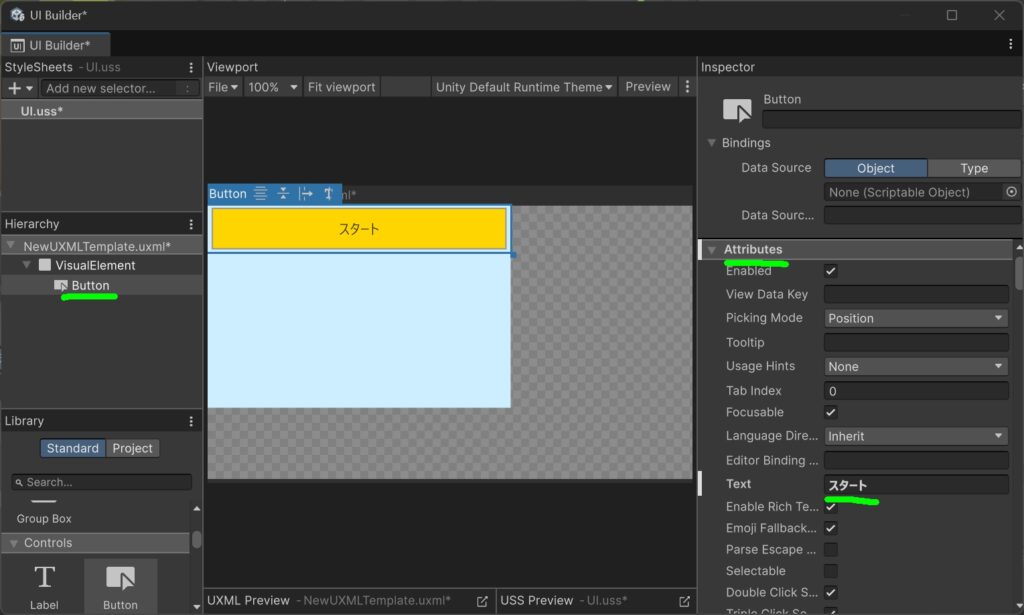1024x615 pixels.
Task: Click Fit viewport button
Action: (x=341, y=87)
